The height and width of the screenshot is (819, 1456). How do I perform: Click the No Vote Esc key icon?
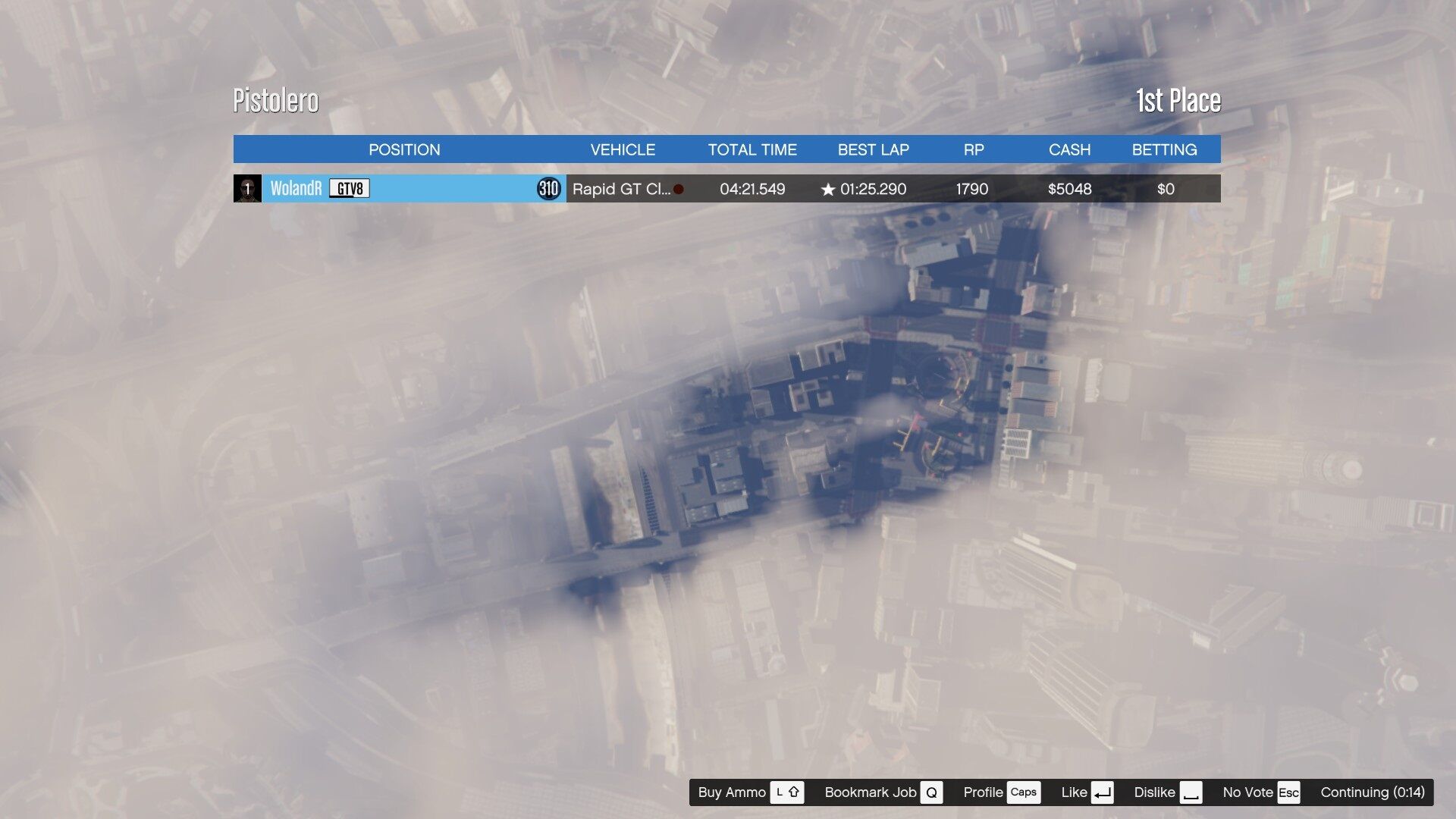1288,792
